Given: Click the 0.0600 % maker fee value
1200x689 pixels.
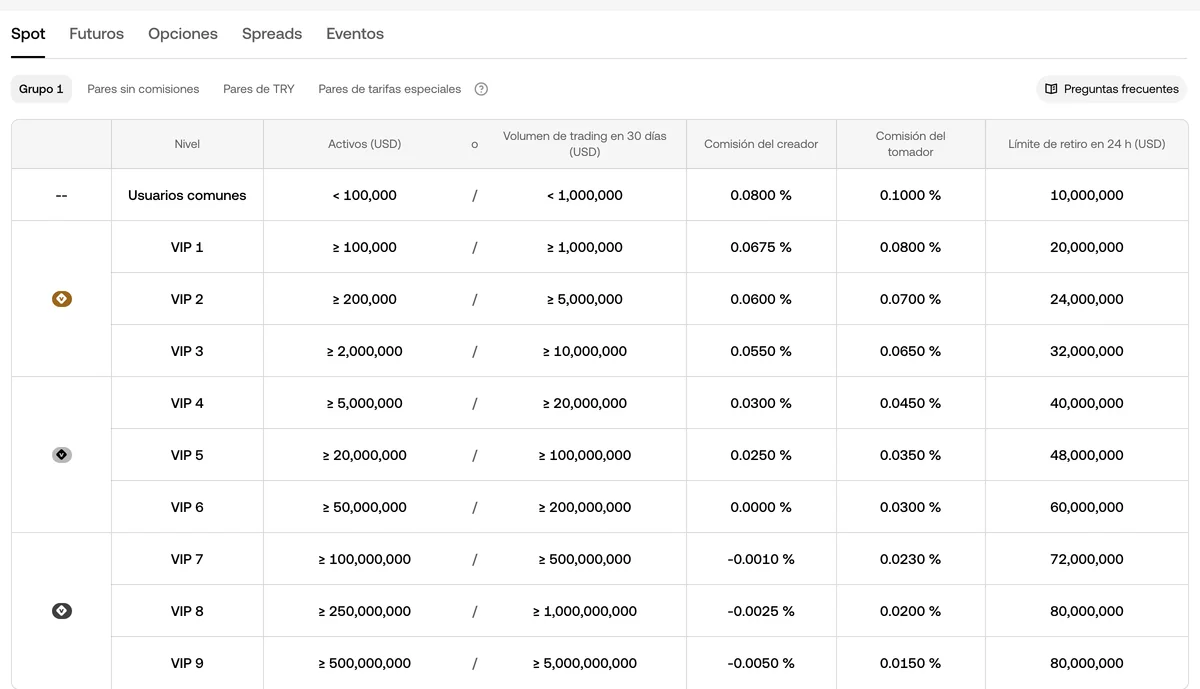Looking at the screenshot, I should point(761,299).
